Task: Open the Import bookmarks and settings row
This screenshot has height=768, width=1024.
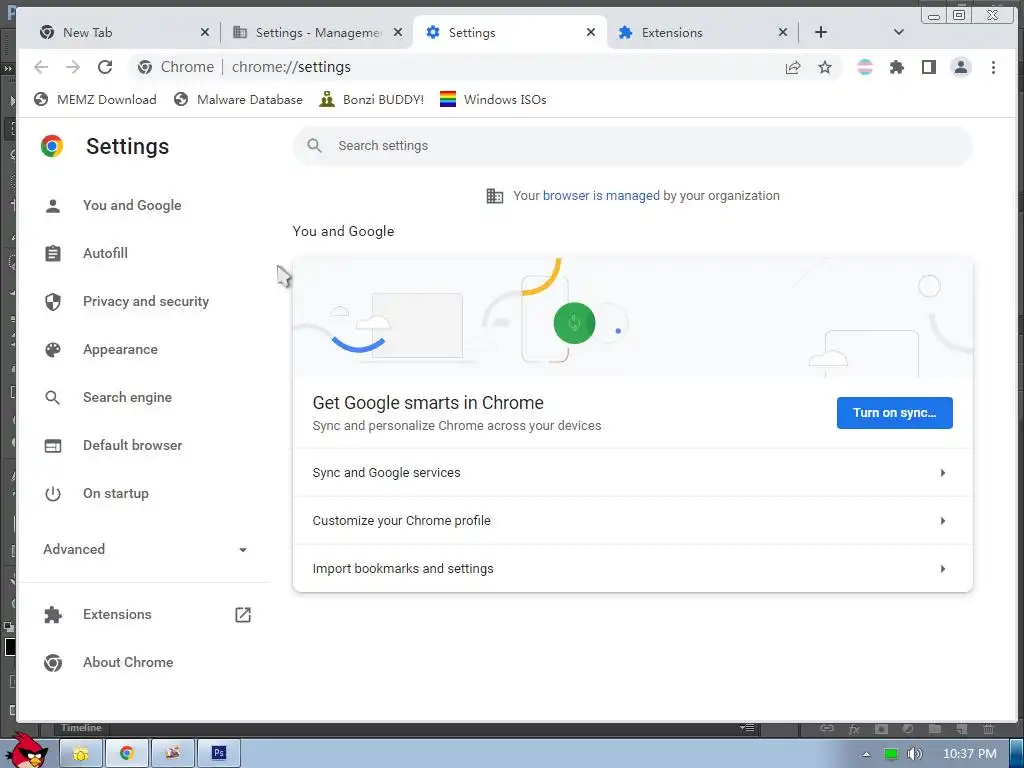Action: (x=632, y=569)
